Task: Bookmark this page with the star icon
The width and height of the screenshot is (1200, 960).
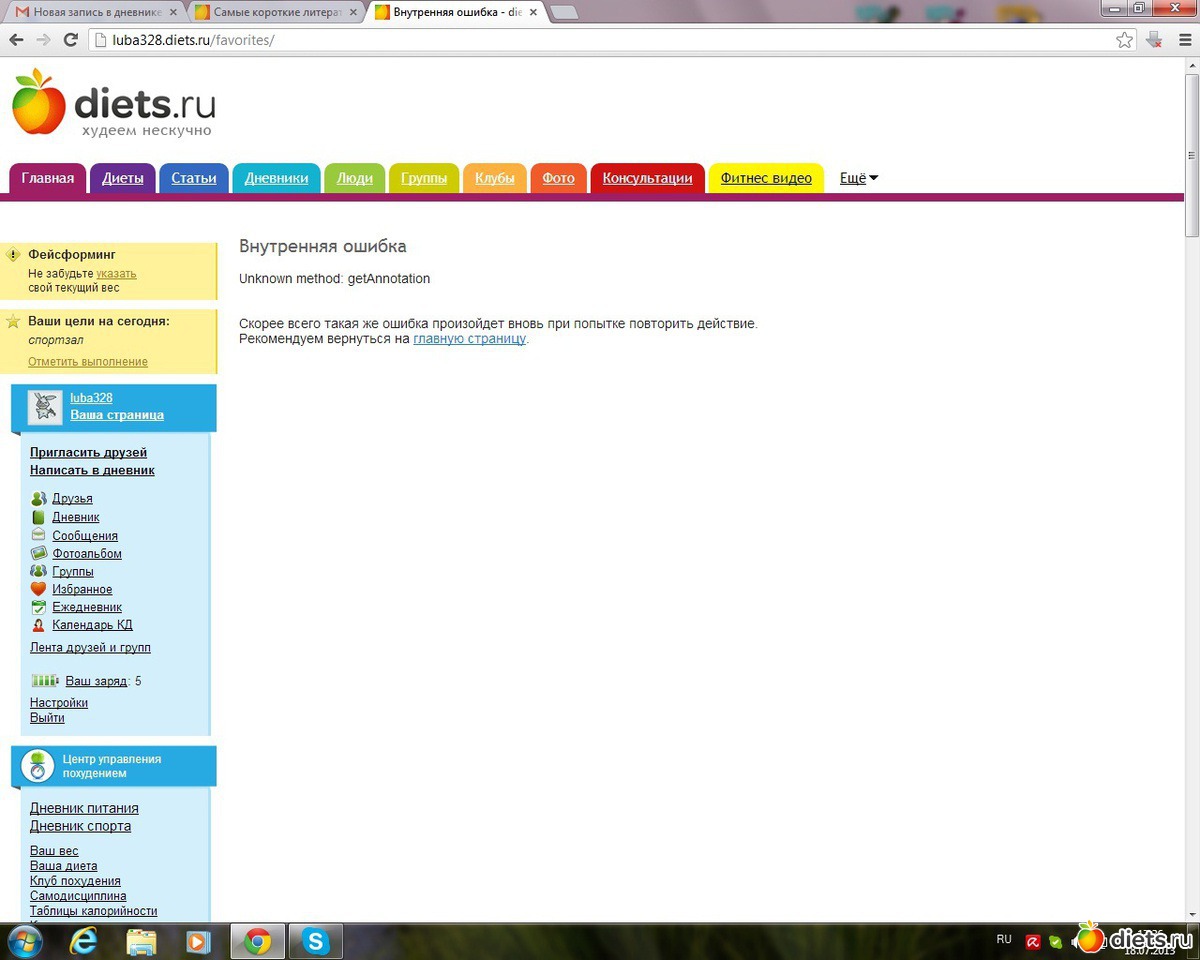Action: tap(1124, 40)
